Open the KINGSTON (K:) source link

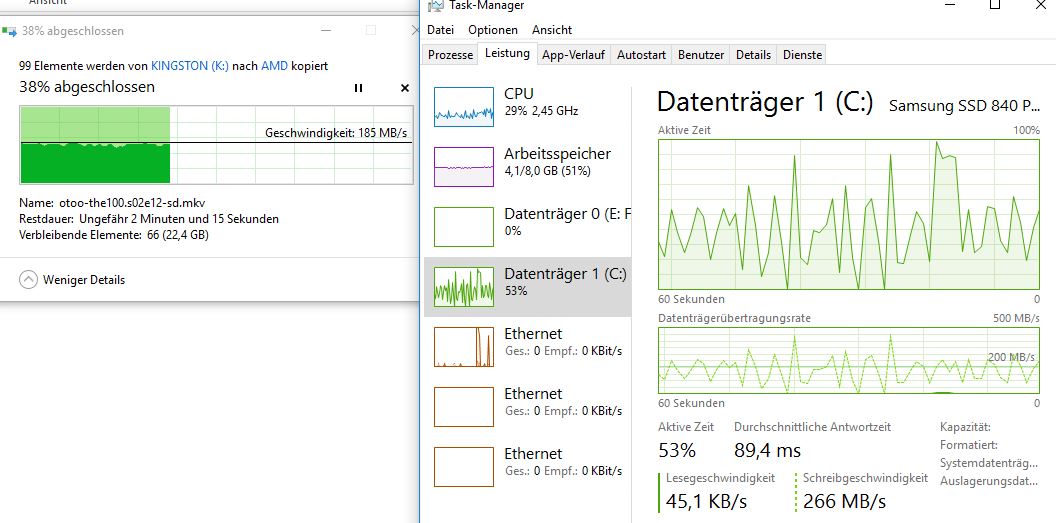[190, 65]
